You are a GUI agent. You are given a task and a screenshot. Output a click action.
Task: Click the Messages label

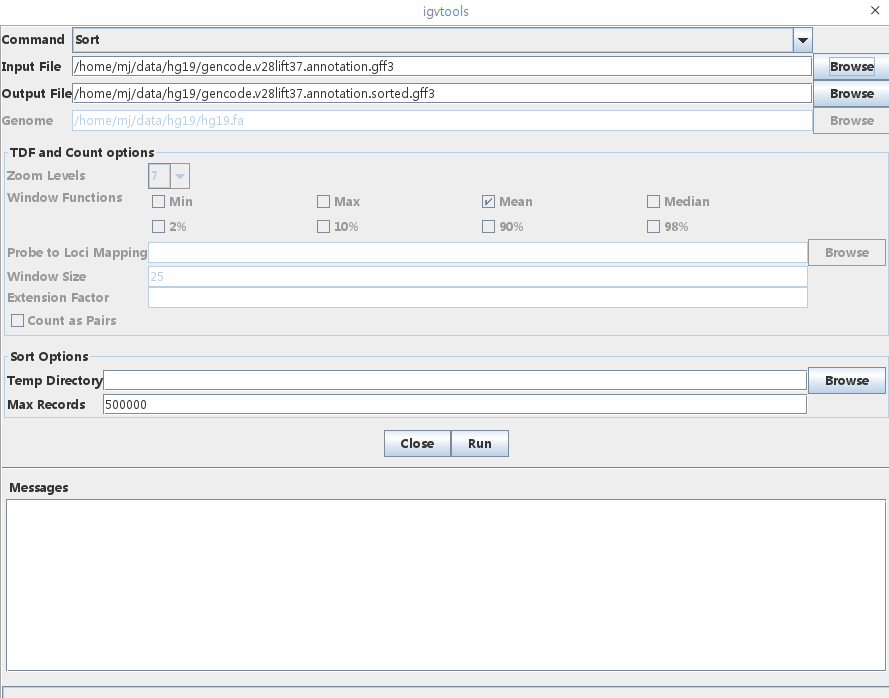click(x=39, y=488)
